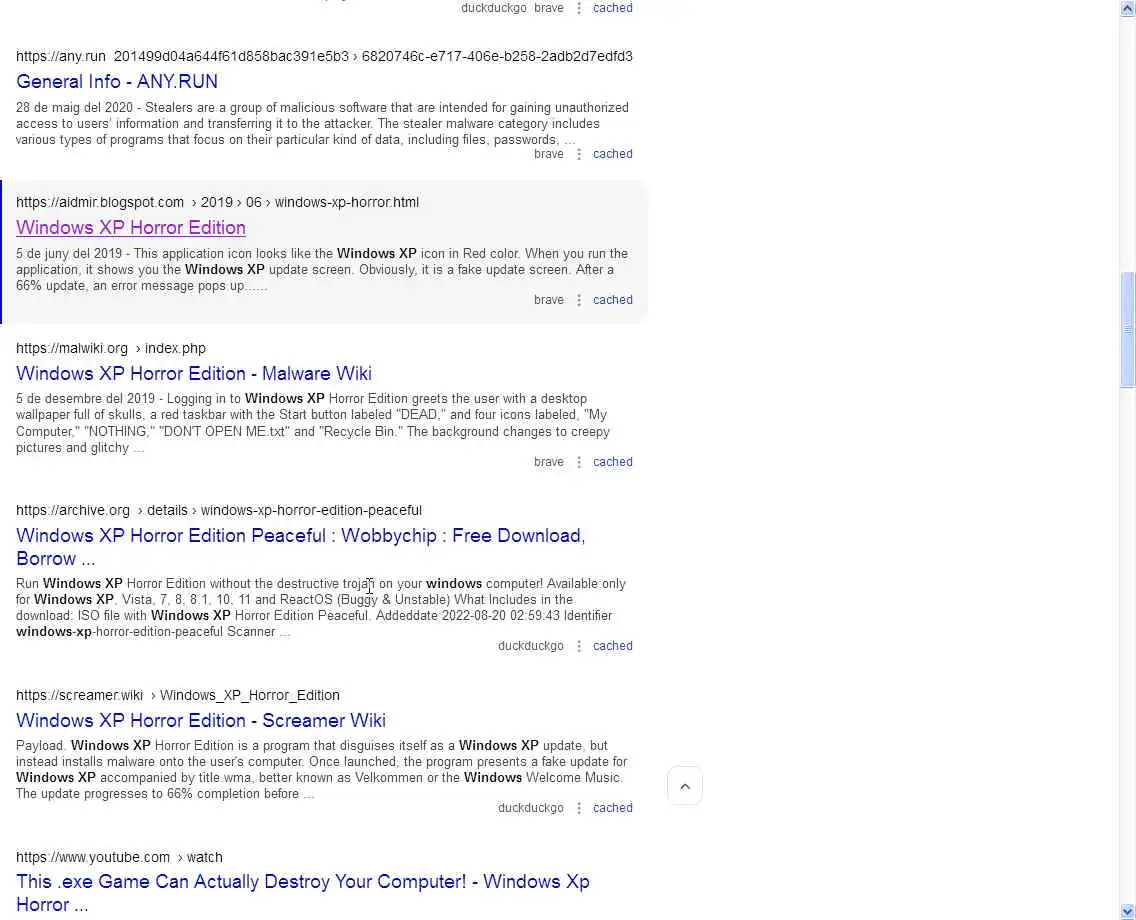
Task: Click 'brave' source label of blogspot result
Action: 548,299
